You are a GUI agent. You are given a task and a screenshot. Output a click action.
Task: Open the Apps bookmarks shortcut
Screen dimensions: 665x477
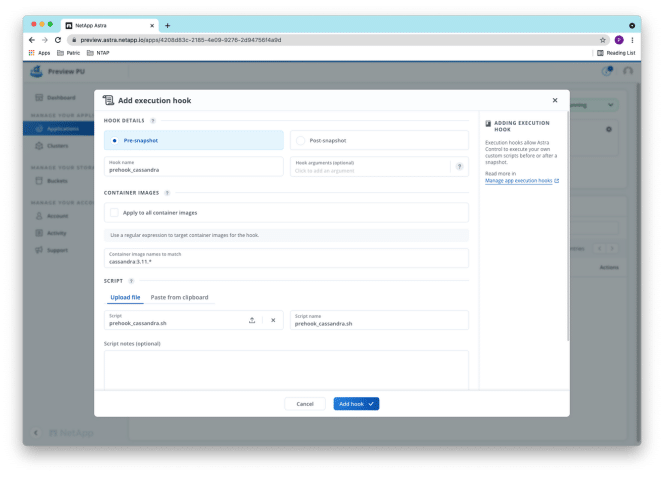[x=39, y=53]
